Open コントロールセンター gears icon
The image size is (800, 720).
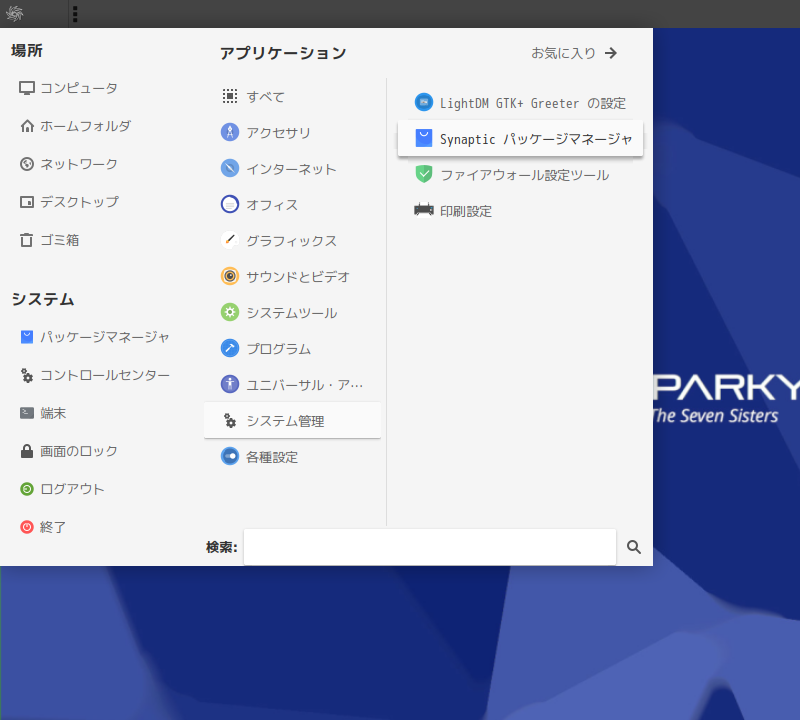(x=27, y=376)
